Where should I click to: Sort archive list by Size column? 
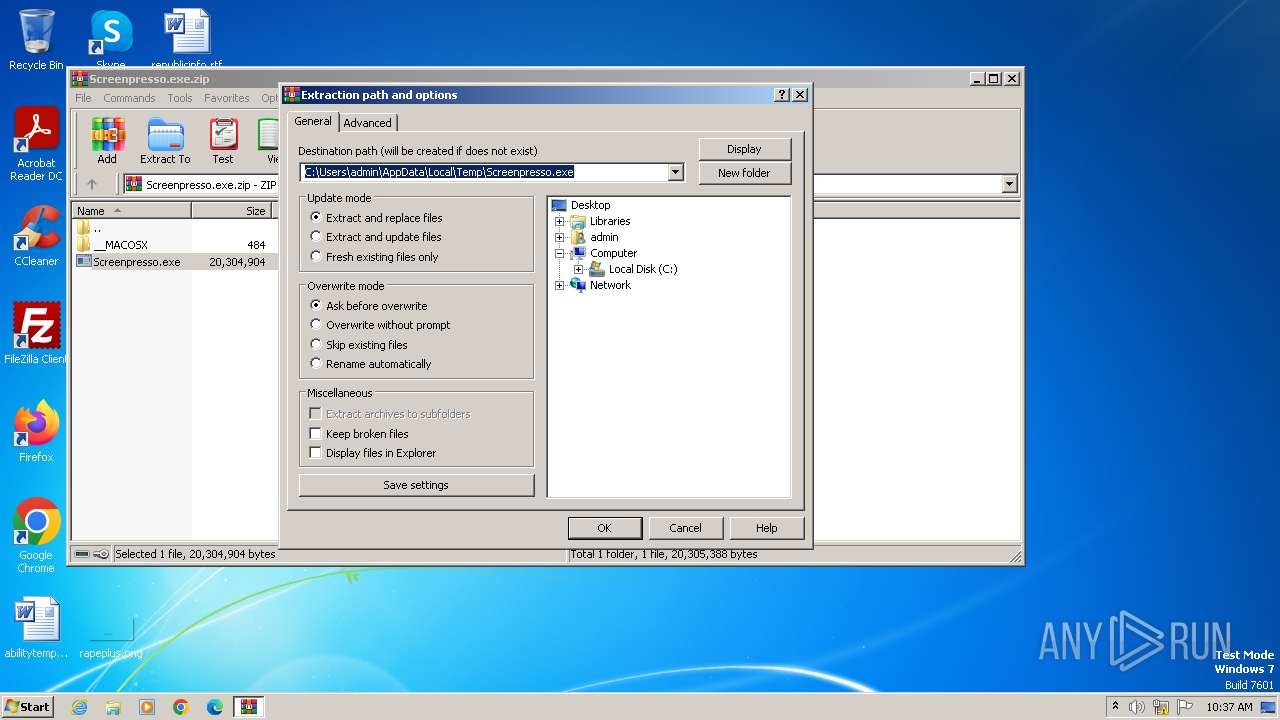(232, 211)
